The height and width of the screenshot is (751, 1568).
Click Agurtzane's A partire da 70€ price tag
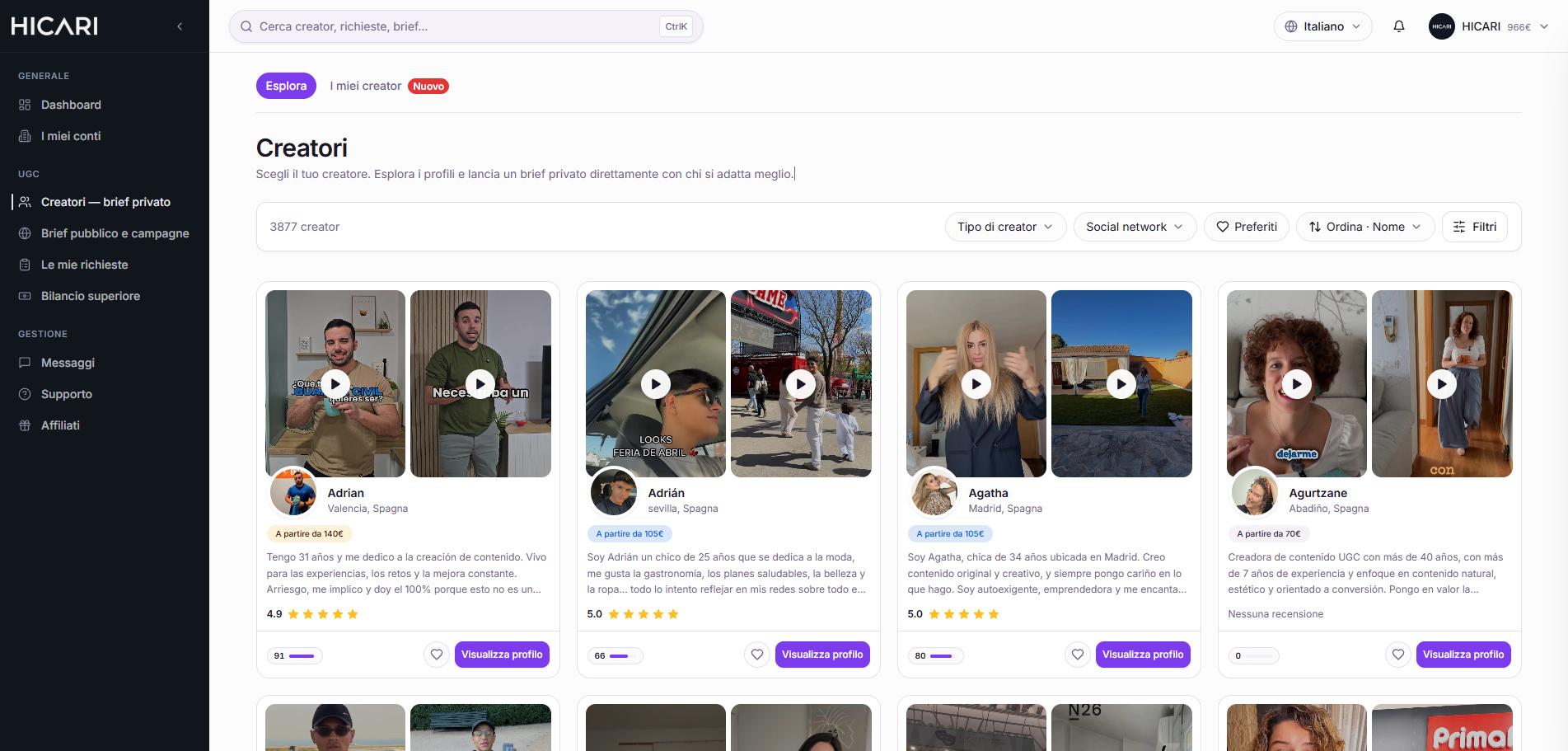1269,534
